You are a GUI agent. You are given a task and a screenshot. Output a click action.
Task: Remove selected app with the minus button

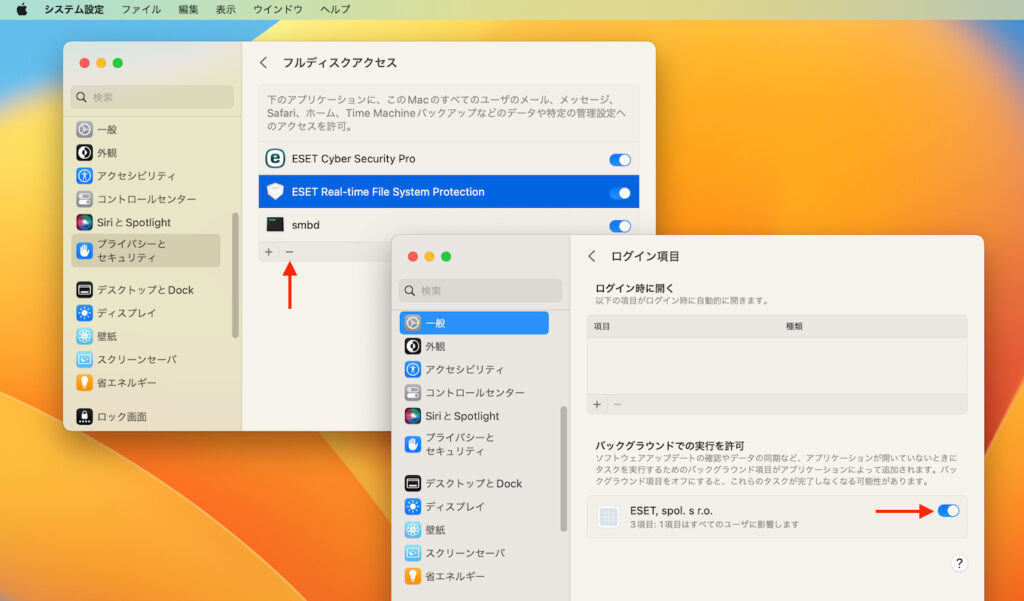pos(290,251)
